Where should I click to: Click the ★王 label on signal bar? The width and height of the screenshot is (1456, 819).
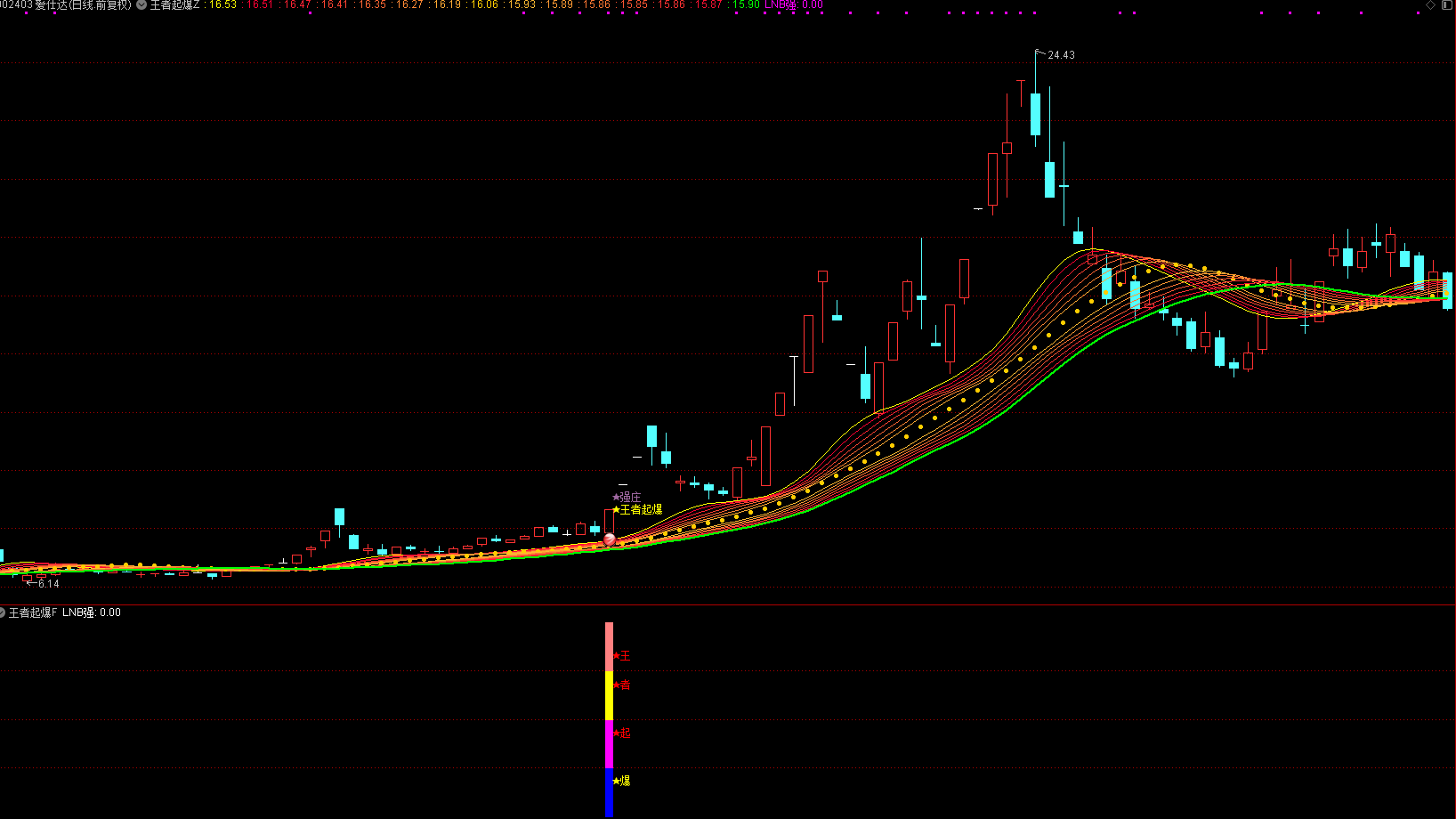coord(621,656)
